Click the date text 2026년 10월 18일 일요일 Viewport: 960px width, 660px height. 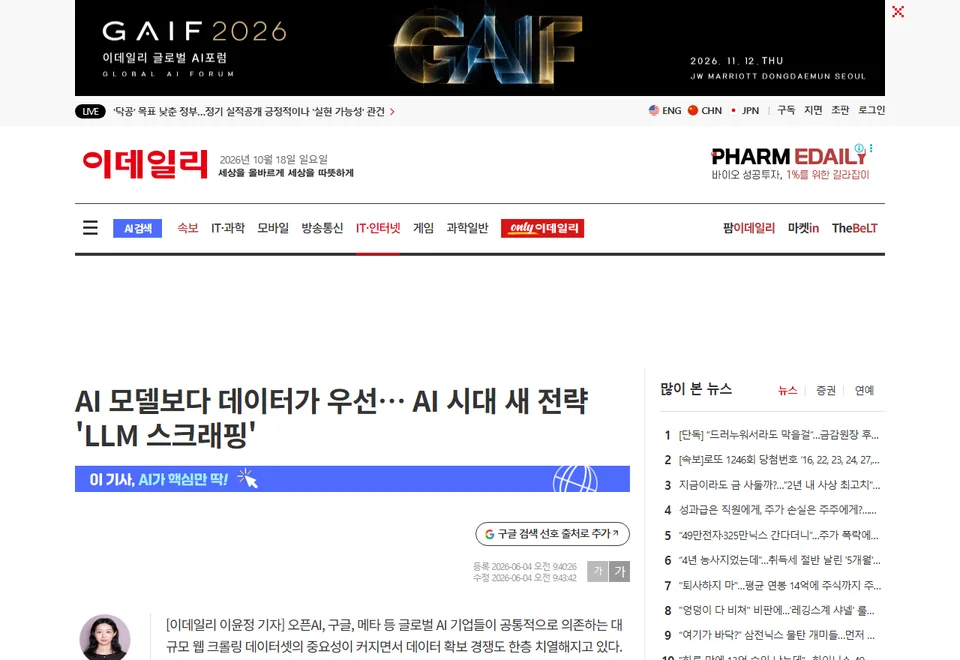274,160
